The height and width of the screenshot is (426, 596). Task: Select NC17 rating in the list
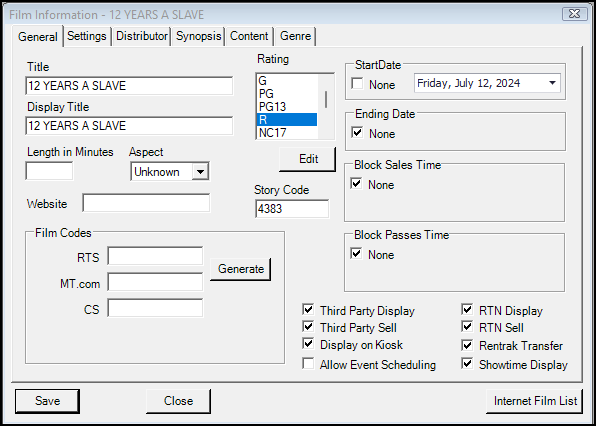coord(287,133)
